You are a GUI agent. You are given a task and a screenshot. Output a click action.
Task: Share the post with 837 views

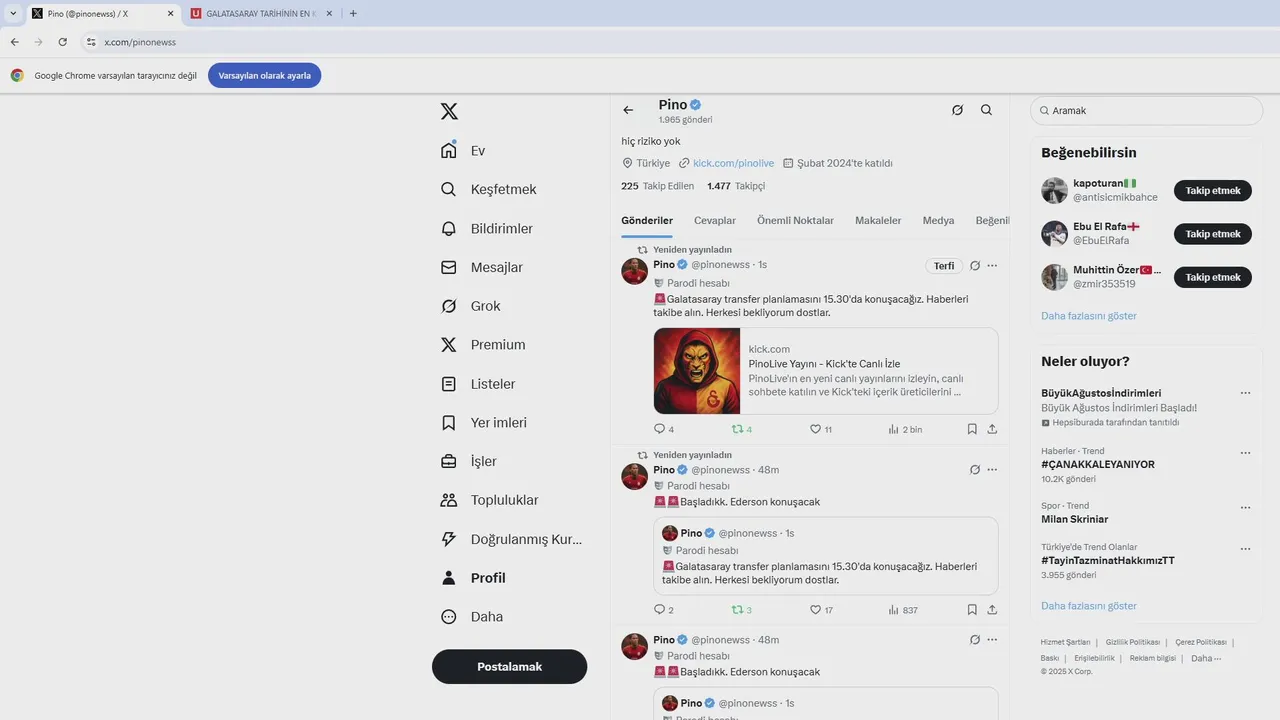pyautogui.click(x=992, y=610)
